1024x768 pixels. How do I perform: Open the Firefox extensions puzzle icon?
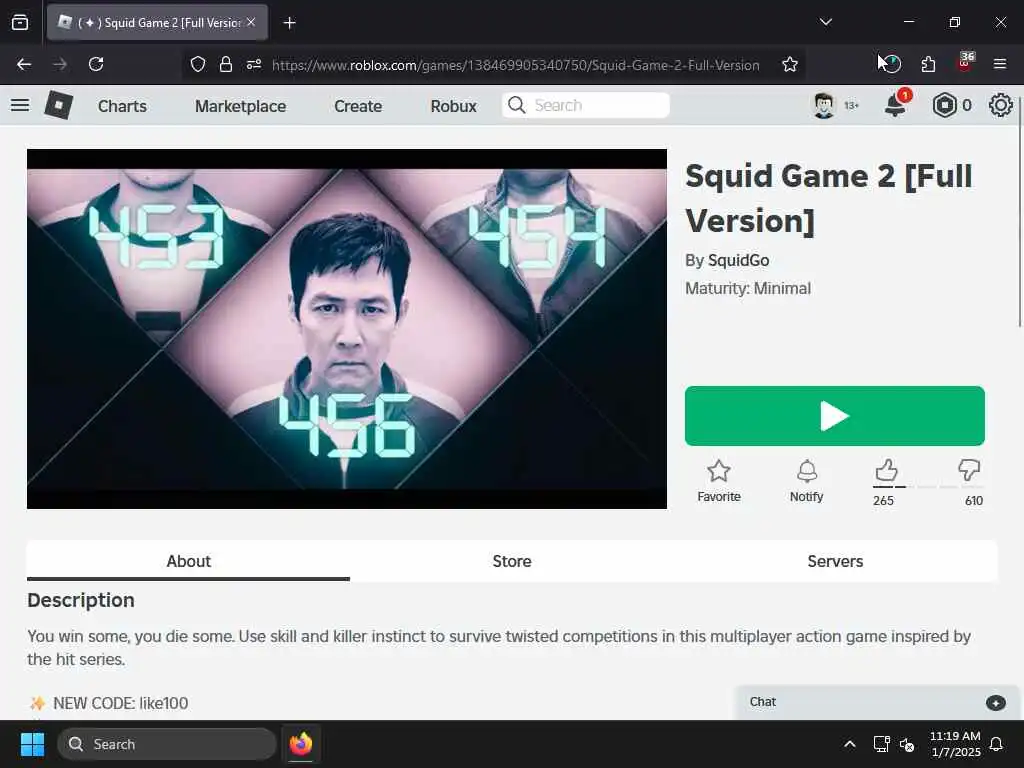tap(928, 64)
